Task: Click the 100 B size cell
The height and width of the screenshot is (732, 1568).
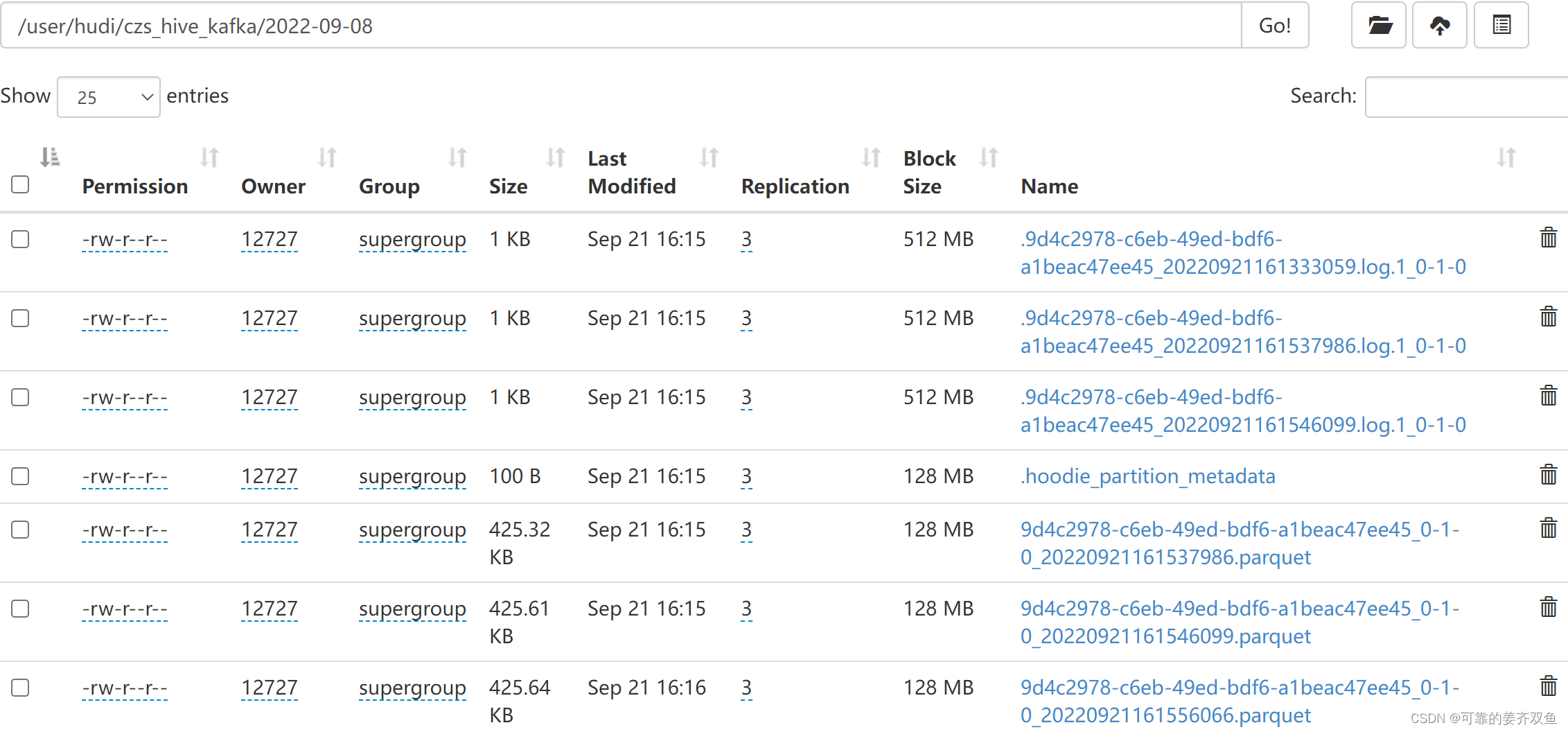Action: 515,476
